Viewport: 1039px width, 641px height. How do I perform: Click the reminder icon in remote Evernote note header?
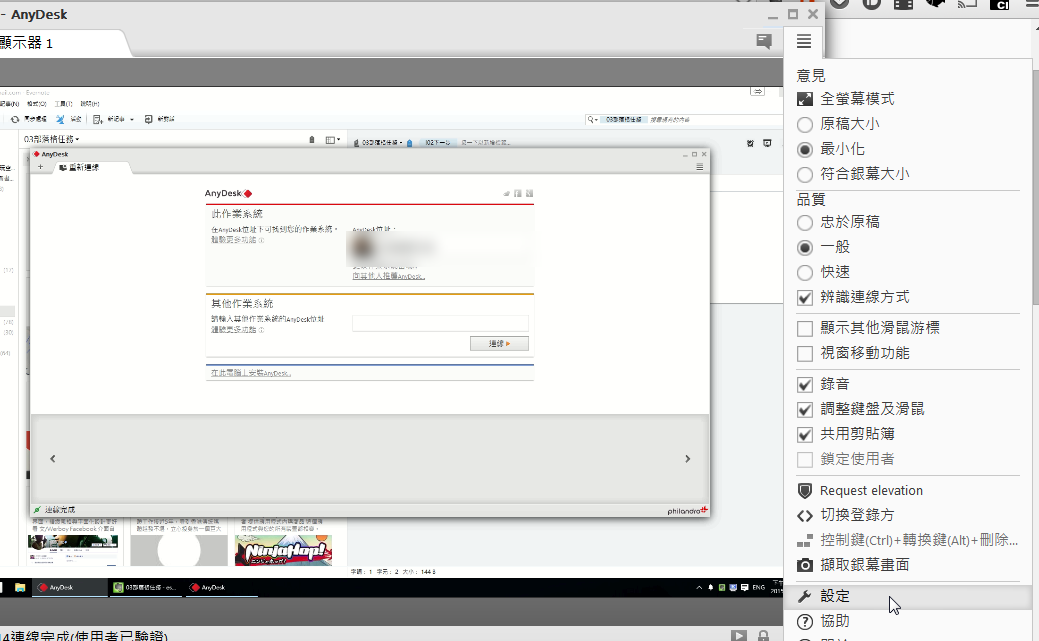coord(750,143)
